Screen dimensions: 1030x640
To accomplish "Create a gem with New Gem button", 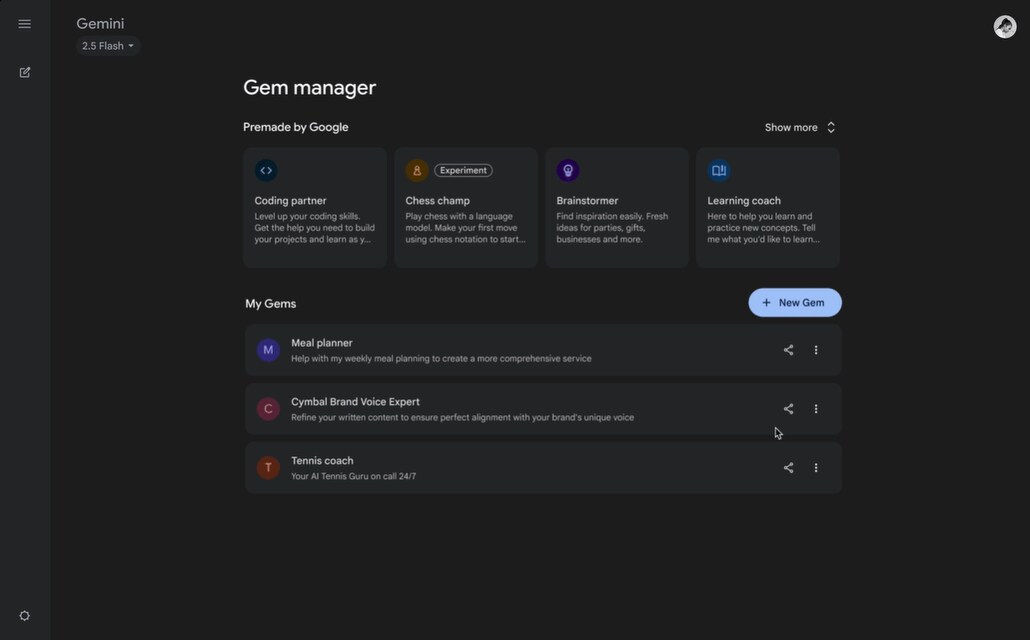I will click(794, 303).
